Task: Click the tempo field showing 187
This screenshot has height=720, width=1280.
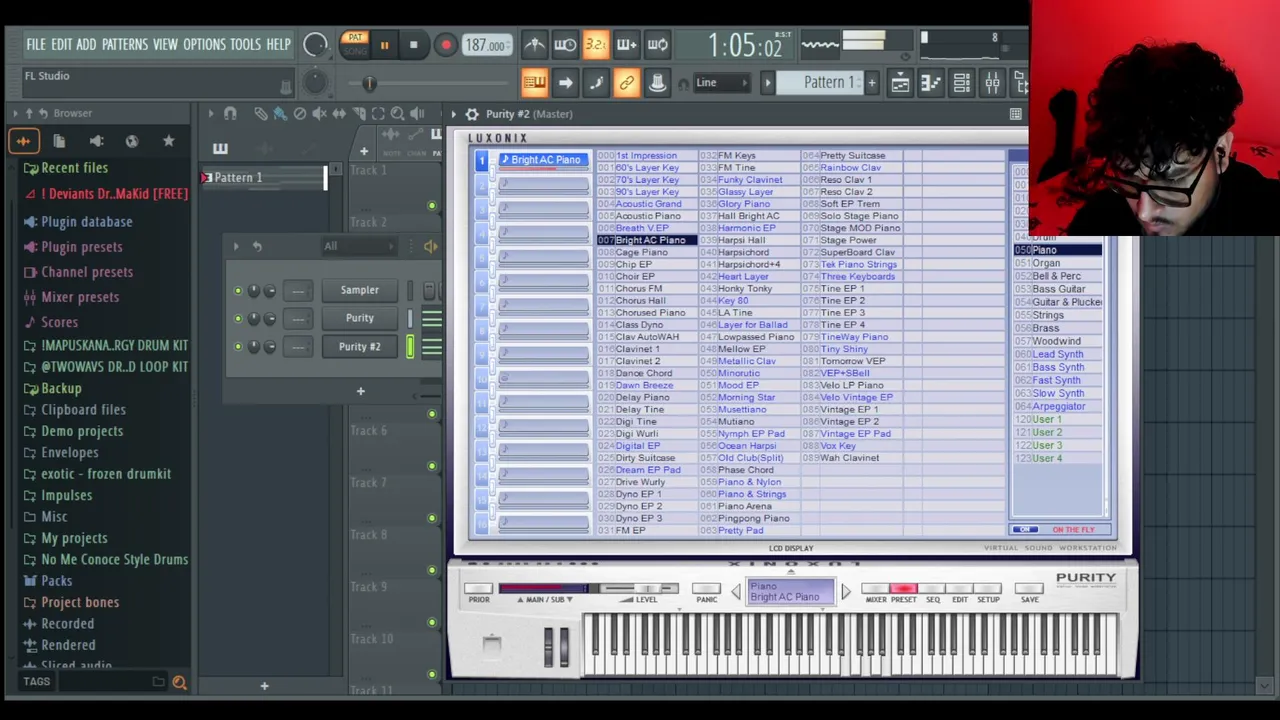Action: pyautogui.click(x=486, y=45)
